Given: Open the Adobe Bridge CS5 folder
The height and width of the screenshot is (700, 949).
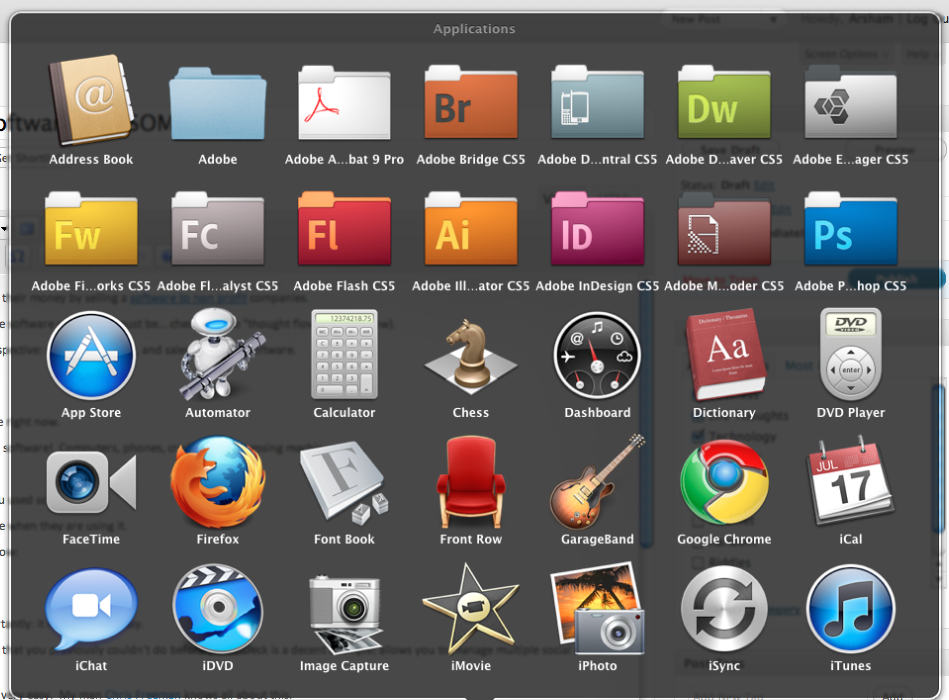Looking at the screenshot, I should click(471, 104).
